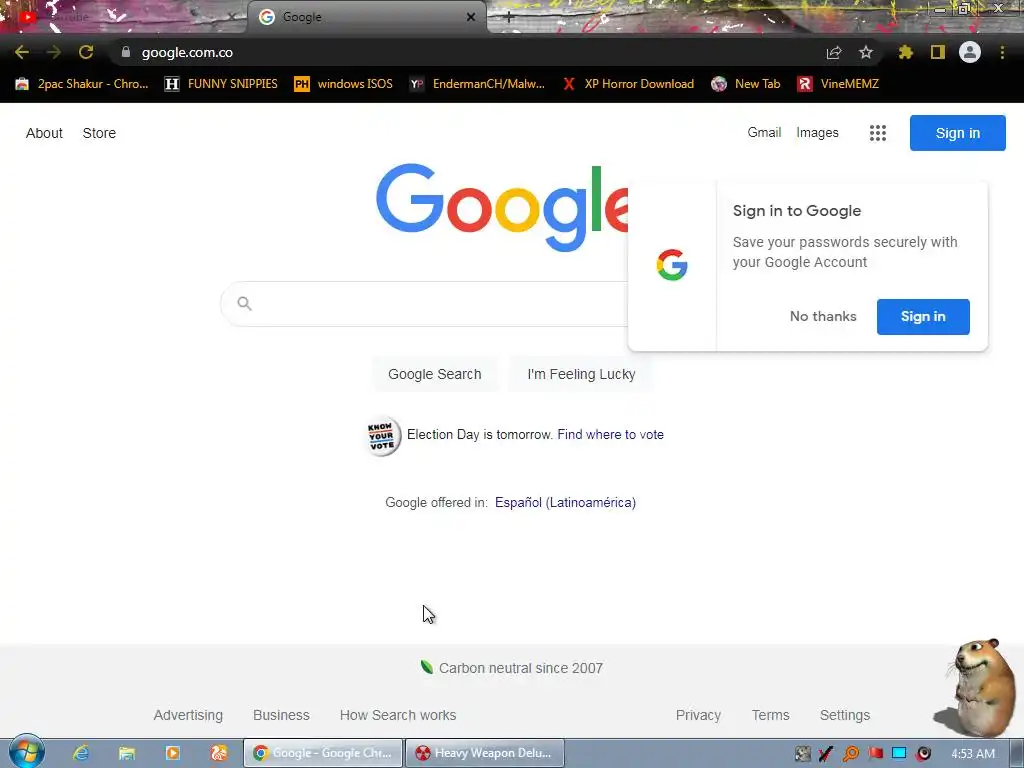Click the address bar showing google.com.co
This screenshot has width=1024, height=768.
coord(470,52)
